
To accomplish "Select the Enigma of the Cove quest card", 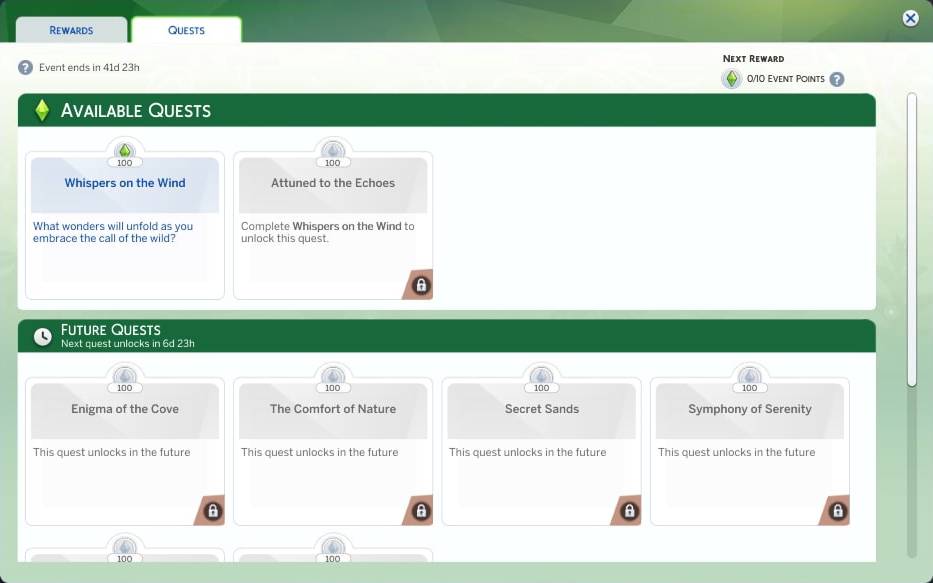I will (x=125, y=452).
